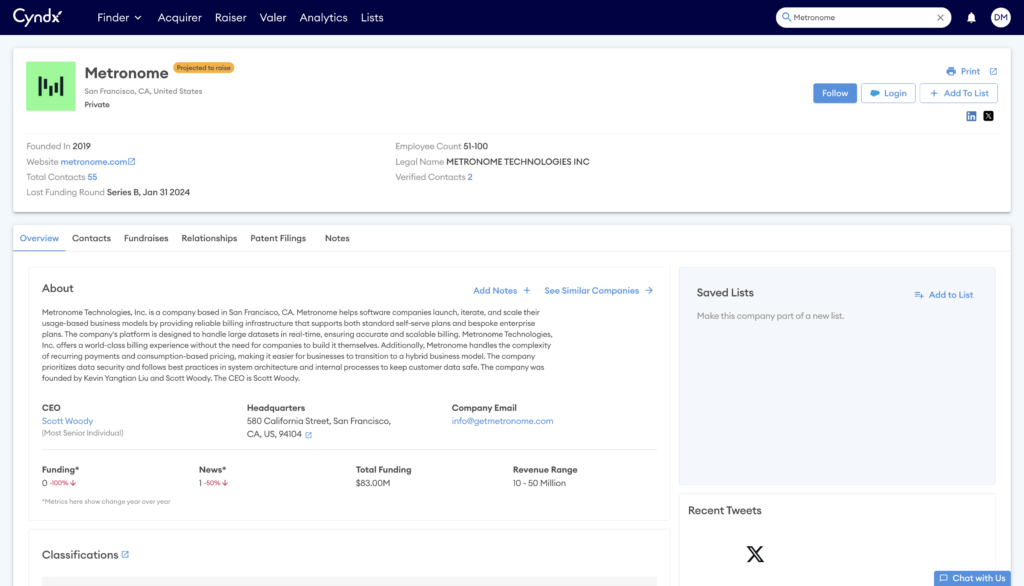Click the Add To List button

[959, 93]
